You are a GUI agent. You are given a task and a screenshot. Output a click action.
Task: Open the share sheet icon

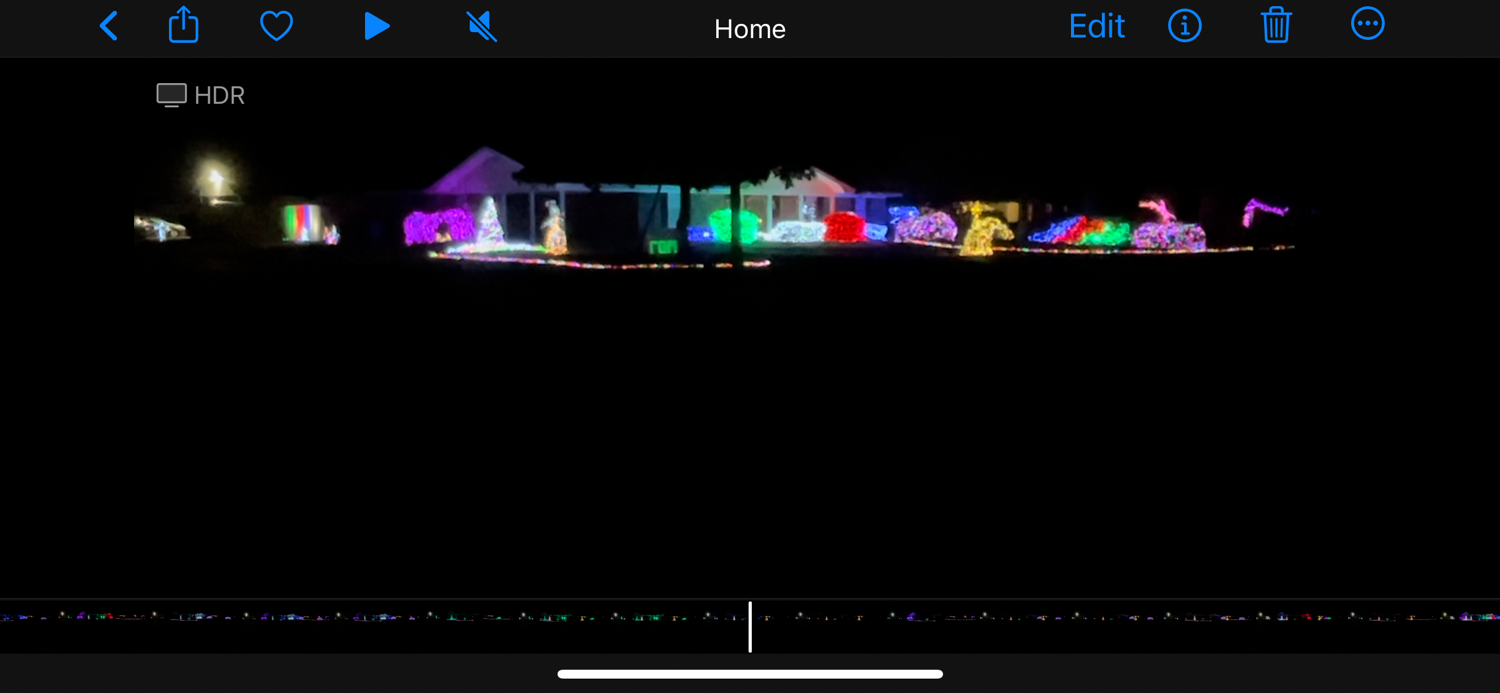tap(184, 25)
